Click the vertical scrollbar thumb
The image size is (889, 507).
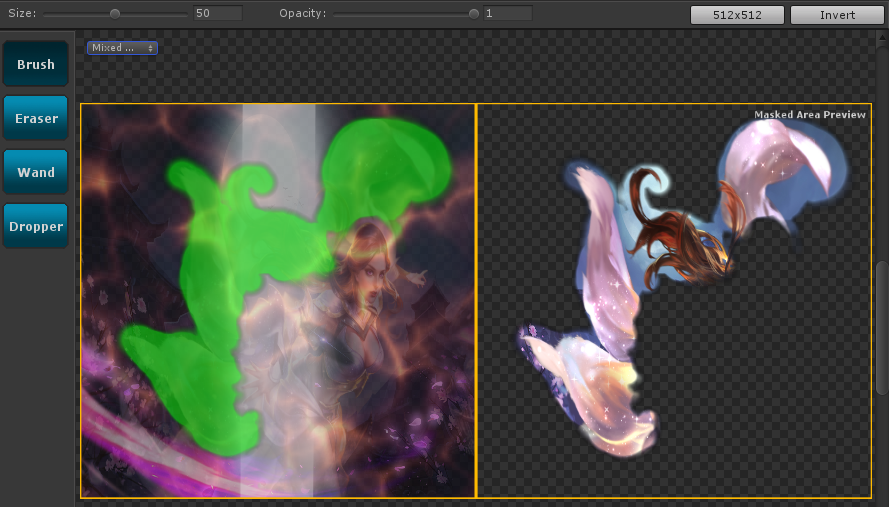882,328
